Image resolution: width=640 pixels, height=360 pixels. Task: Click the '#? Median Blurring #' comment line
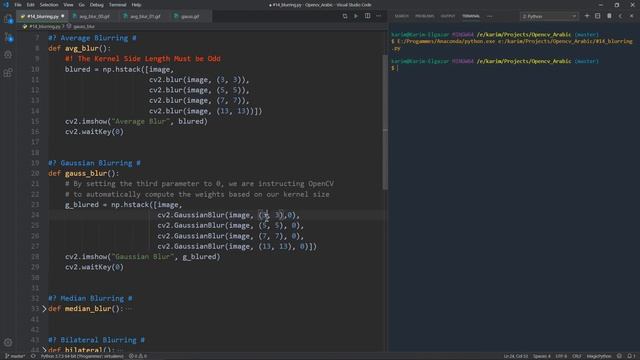90,298
